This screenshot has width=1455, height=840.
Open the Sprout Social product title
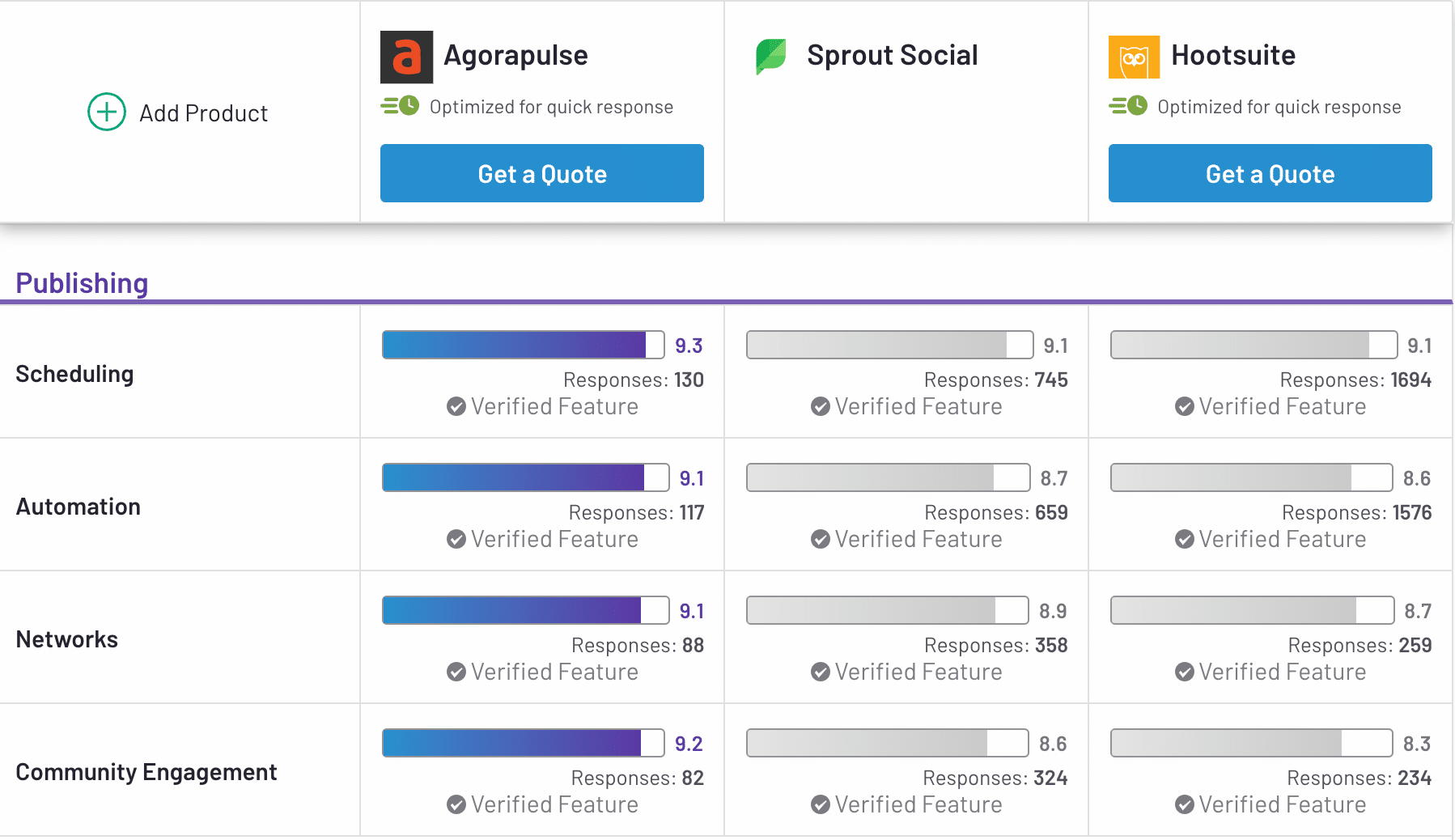pyautogui.click(x=892, y=55)
